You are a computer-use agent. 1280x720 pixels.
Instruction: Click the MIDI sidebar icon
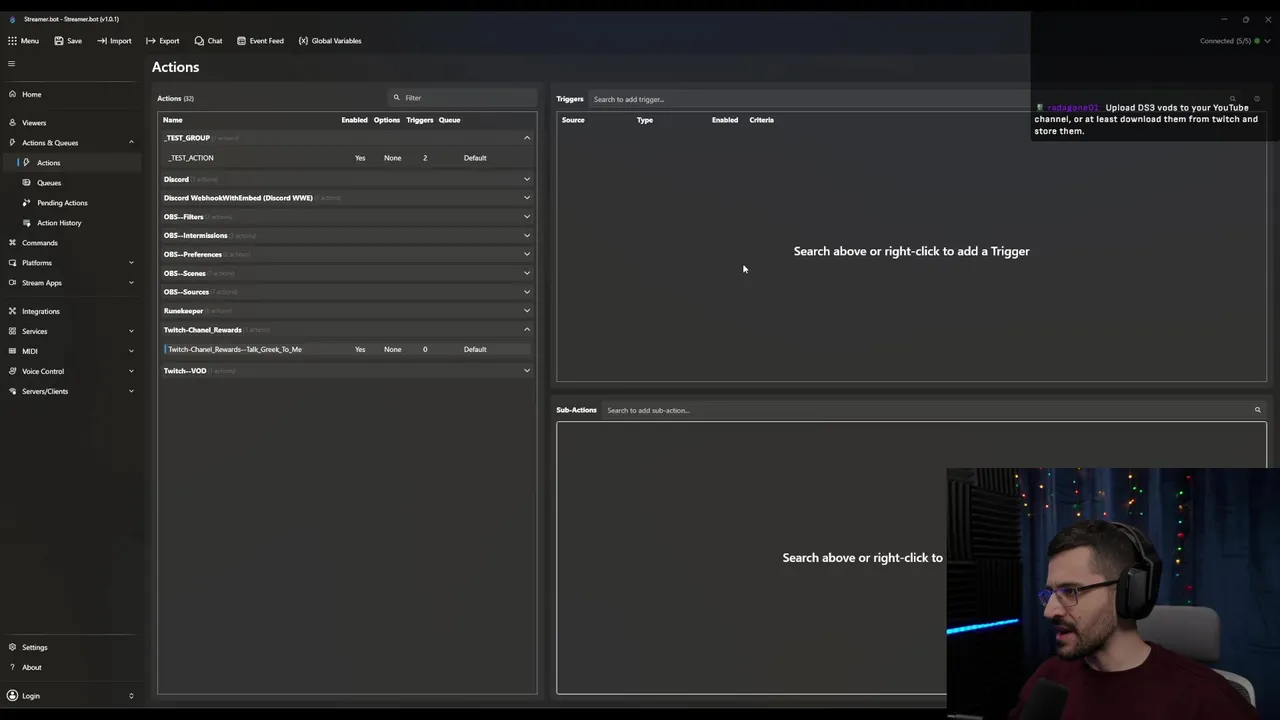coord(12,351)
